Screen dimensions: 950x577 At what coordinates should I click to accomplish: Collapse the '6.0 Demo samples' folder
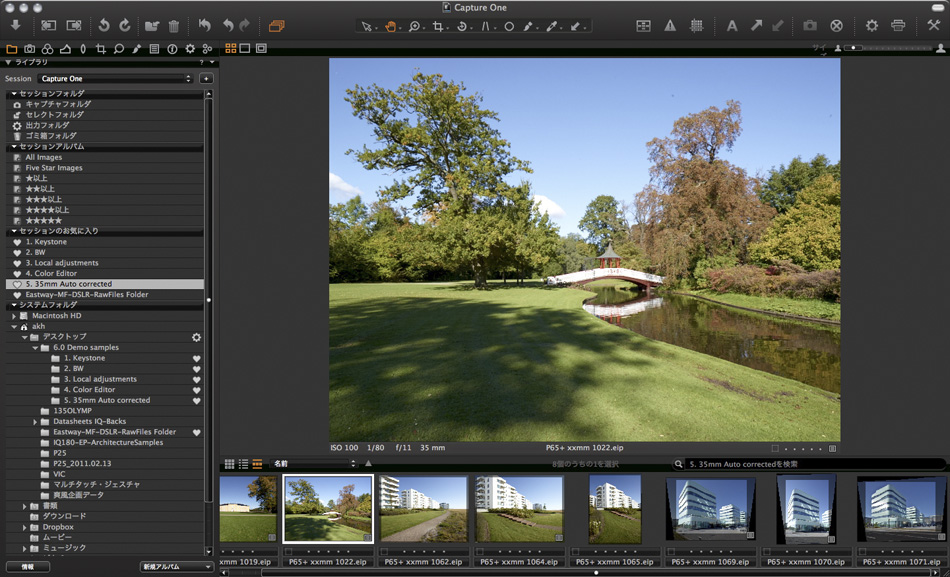click(x=36, y=346)
